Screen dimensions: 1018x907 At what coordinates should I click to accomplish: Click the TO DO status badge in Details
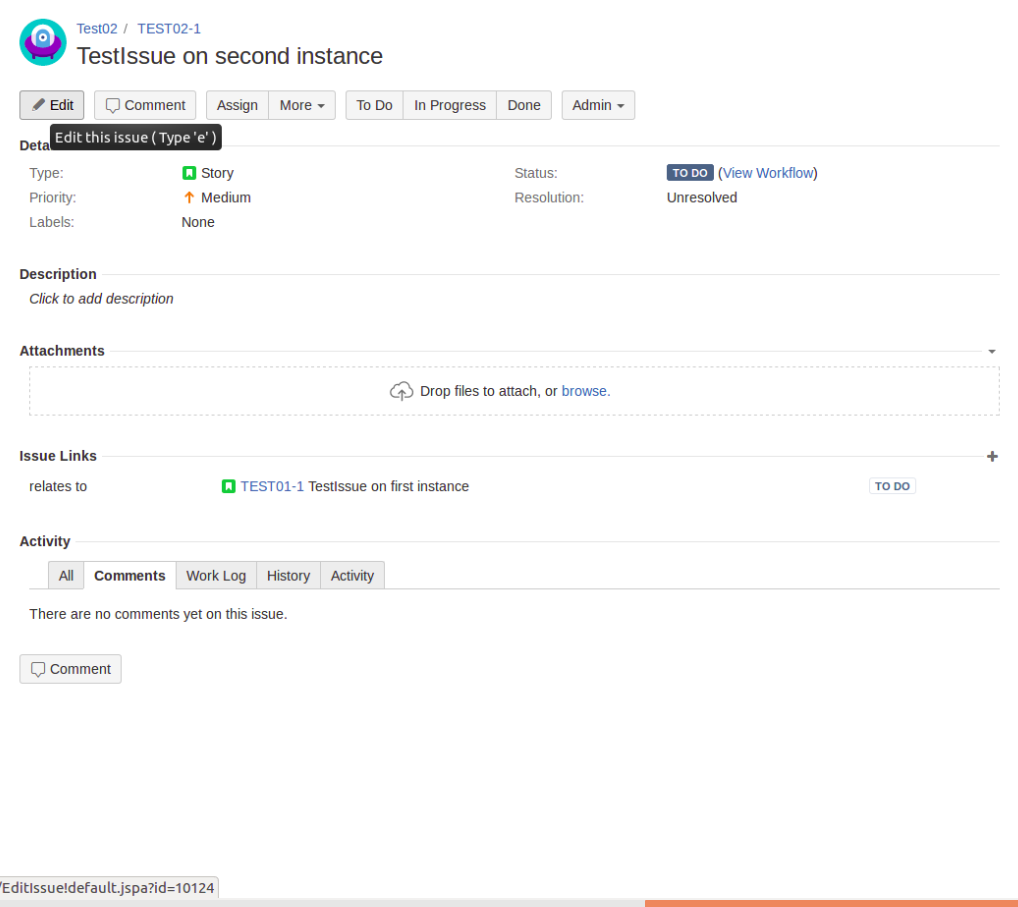pyautogui.click(x=689, y=173)
